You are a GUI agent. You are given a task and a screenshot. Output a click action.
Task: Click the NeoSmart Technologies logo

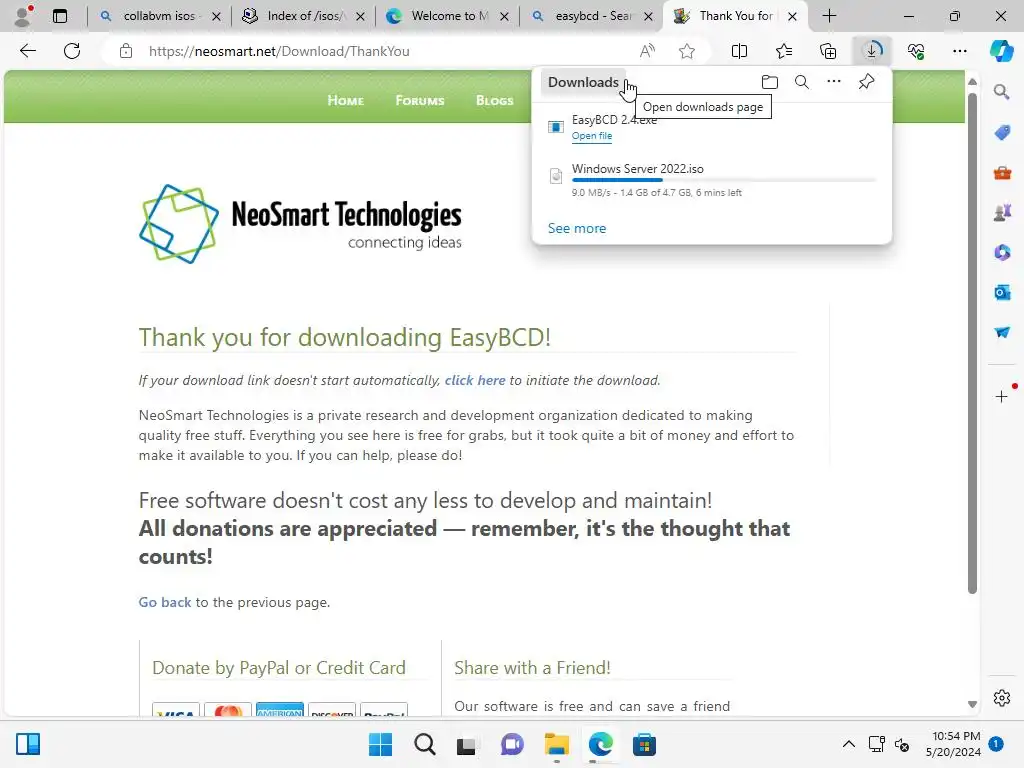tap(300, 224)
